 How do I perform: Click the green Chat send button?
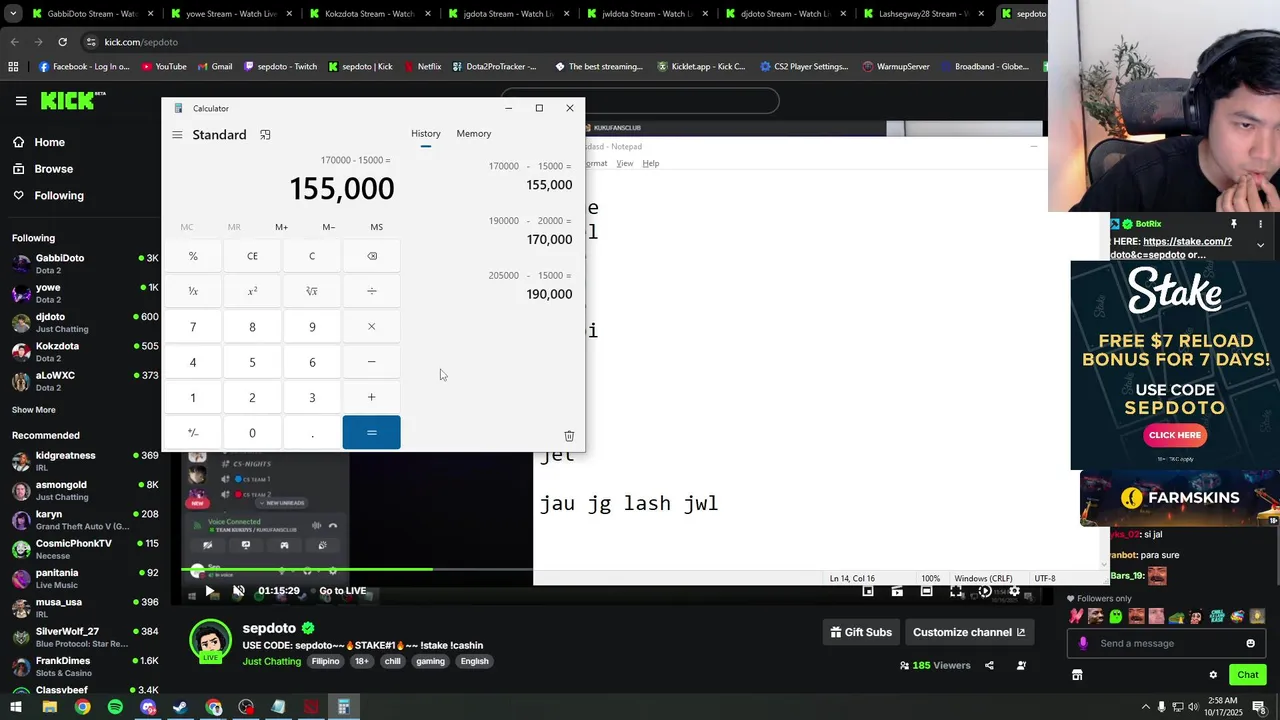(1247, 675)
